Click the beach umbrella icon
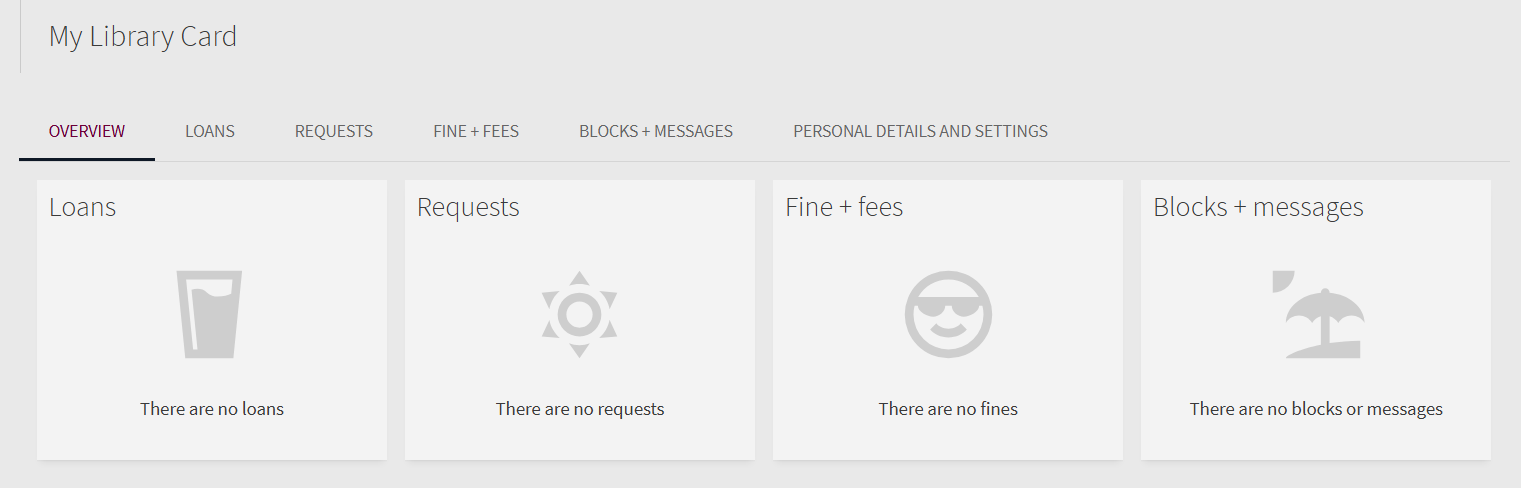This screenshot has height=488, width=1521. coord(1316,314)
